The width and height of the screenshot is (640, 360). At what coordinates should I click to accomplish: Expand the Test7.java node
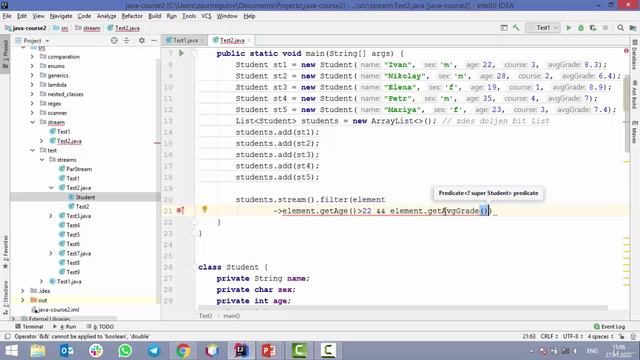[x=51, y=253]
